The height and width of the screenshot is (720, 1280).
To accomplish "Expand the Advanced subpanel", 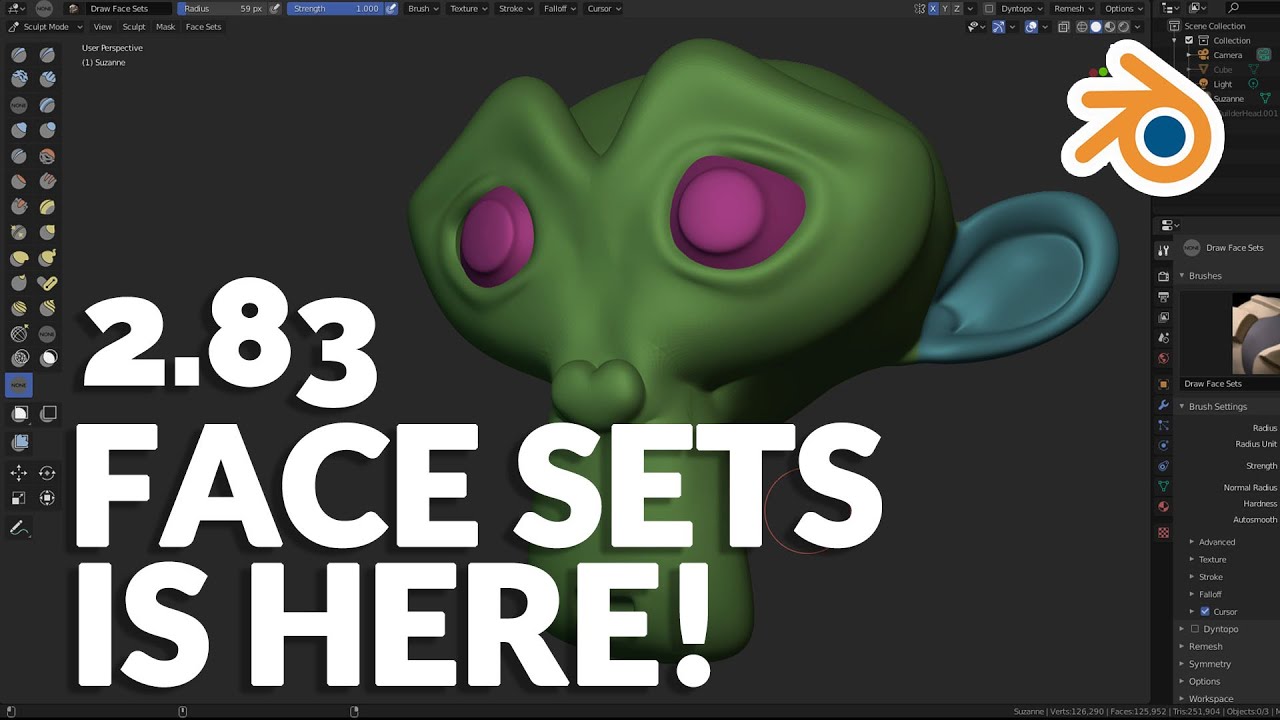I will 1216,542.
